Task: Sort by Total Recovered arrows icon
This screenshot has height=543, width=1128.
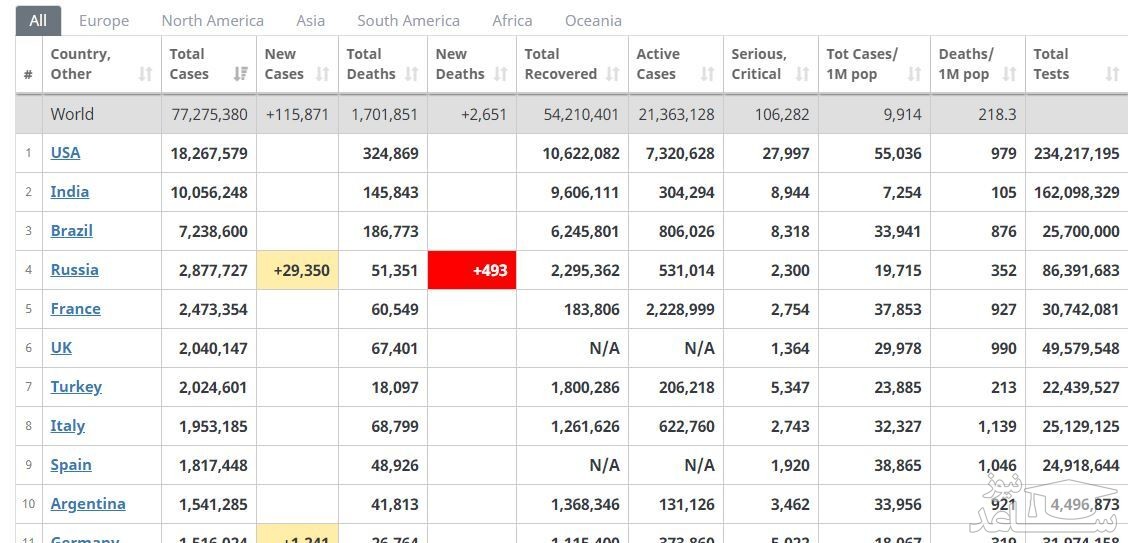Action: click(x=612, y=74)
